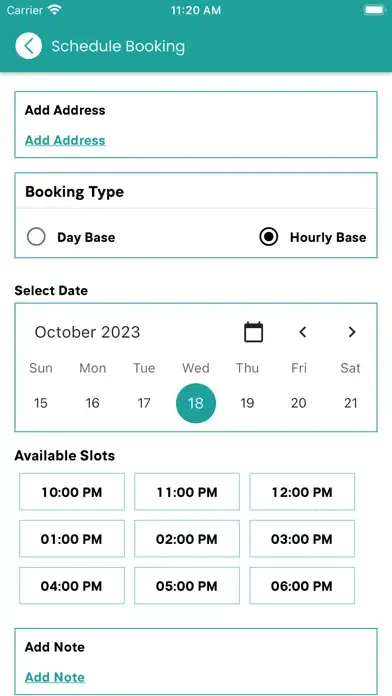Choose the 10:00 PM slot

(x=72, y=492)
